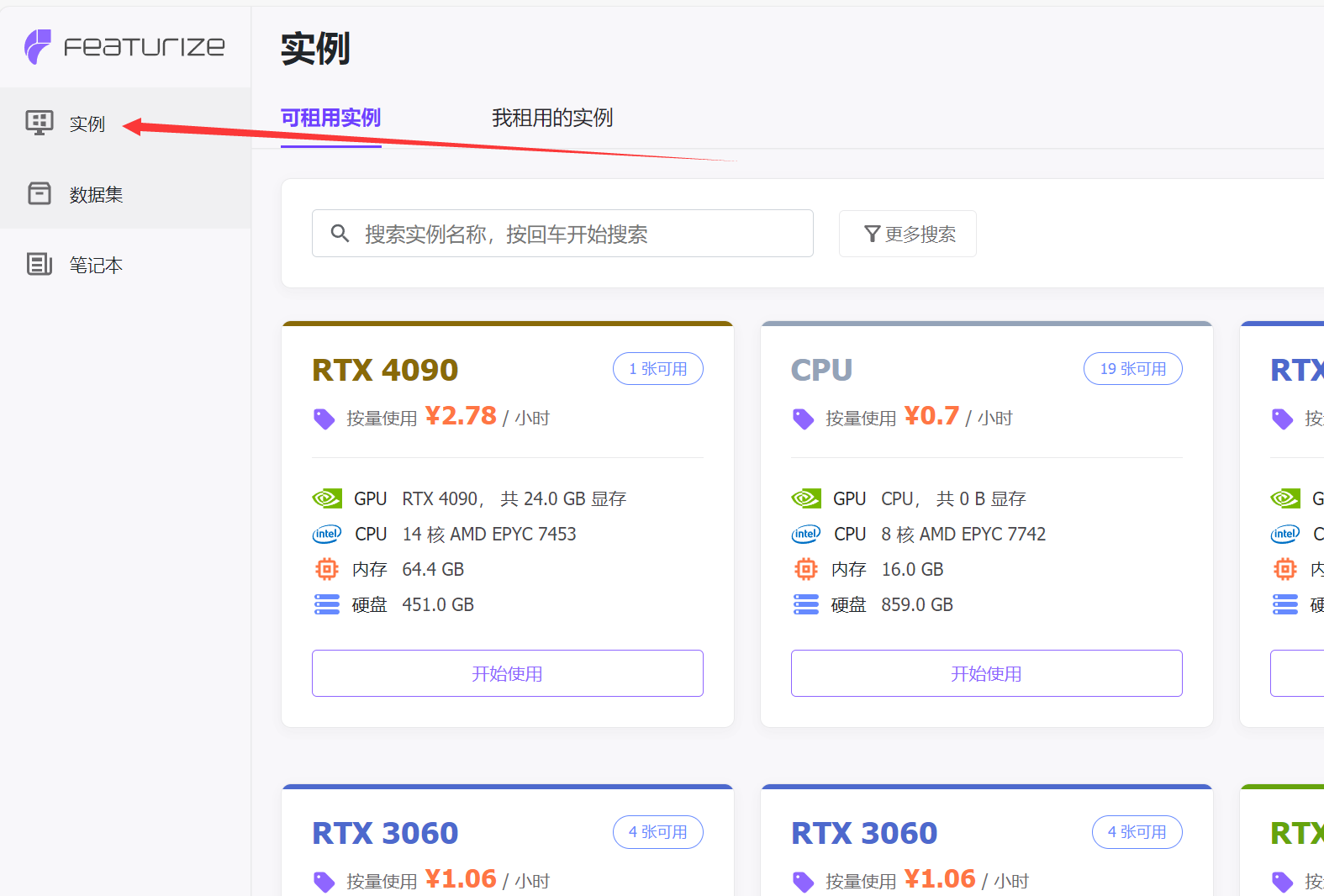Click the memory chip icon on RTX 4090 card
The height and width of the screenshot is (896, 1324).
[327, 569]
